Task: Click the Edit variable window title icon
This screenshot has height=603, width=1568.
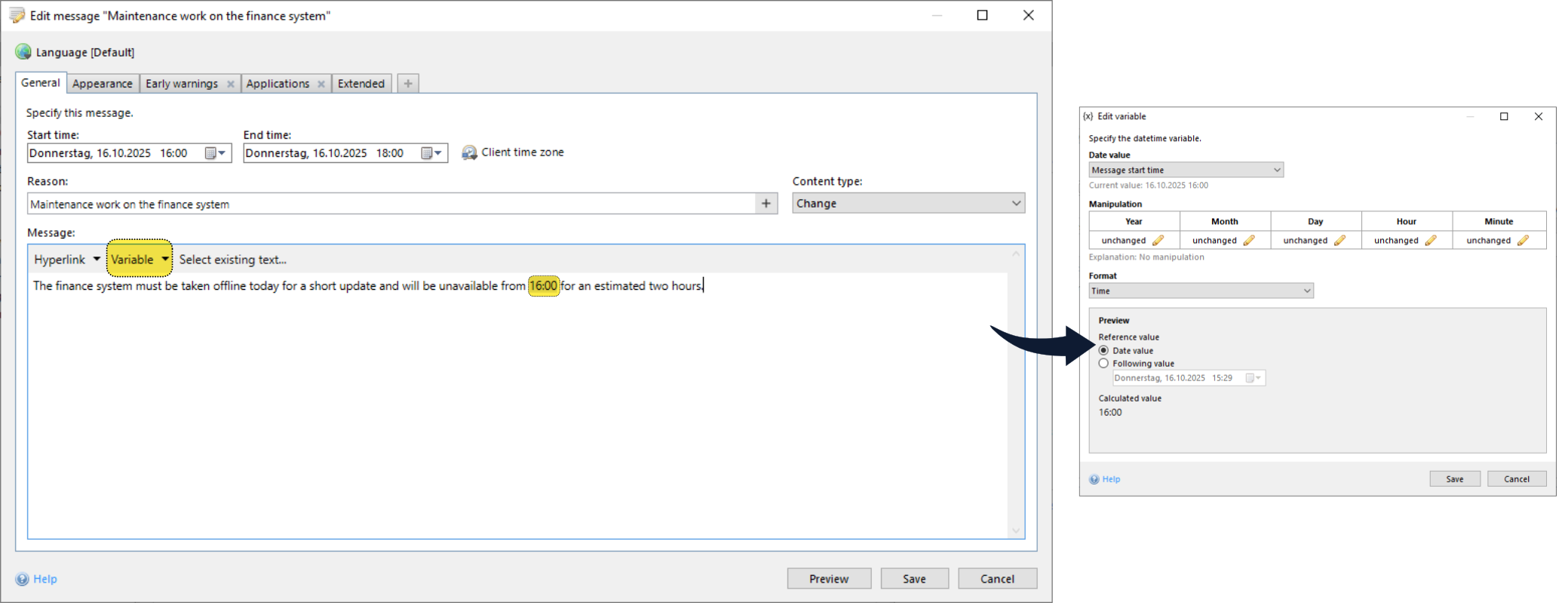Action: tap(1088, 116)
